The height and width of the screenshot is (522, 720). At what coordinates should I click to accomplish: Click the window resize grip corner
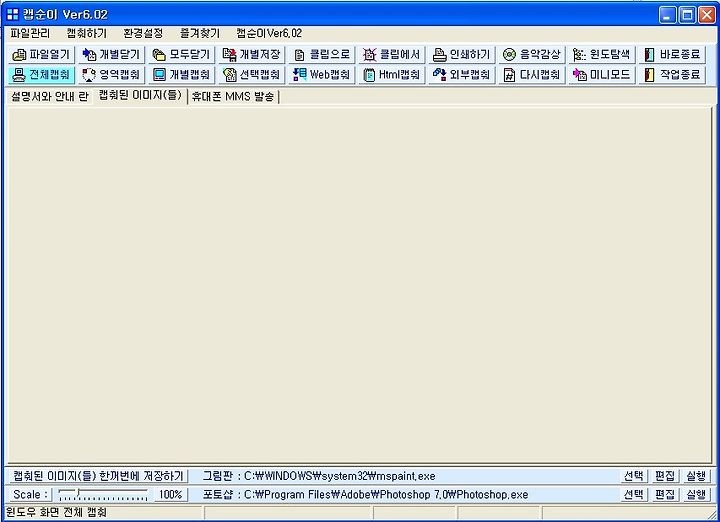click(x=713, y=515)
